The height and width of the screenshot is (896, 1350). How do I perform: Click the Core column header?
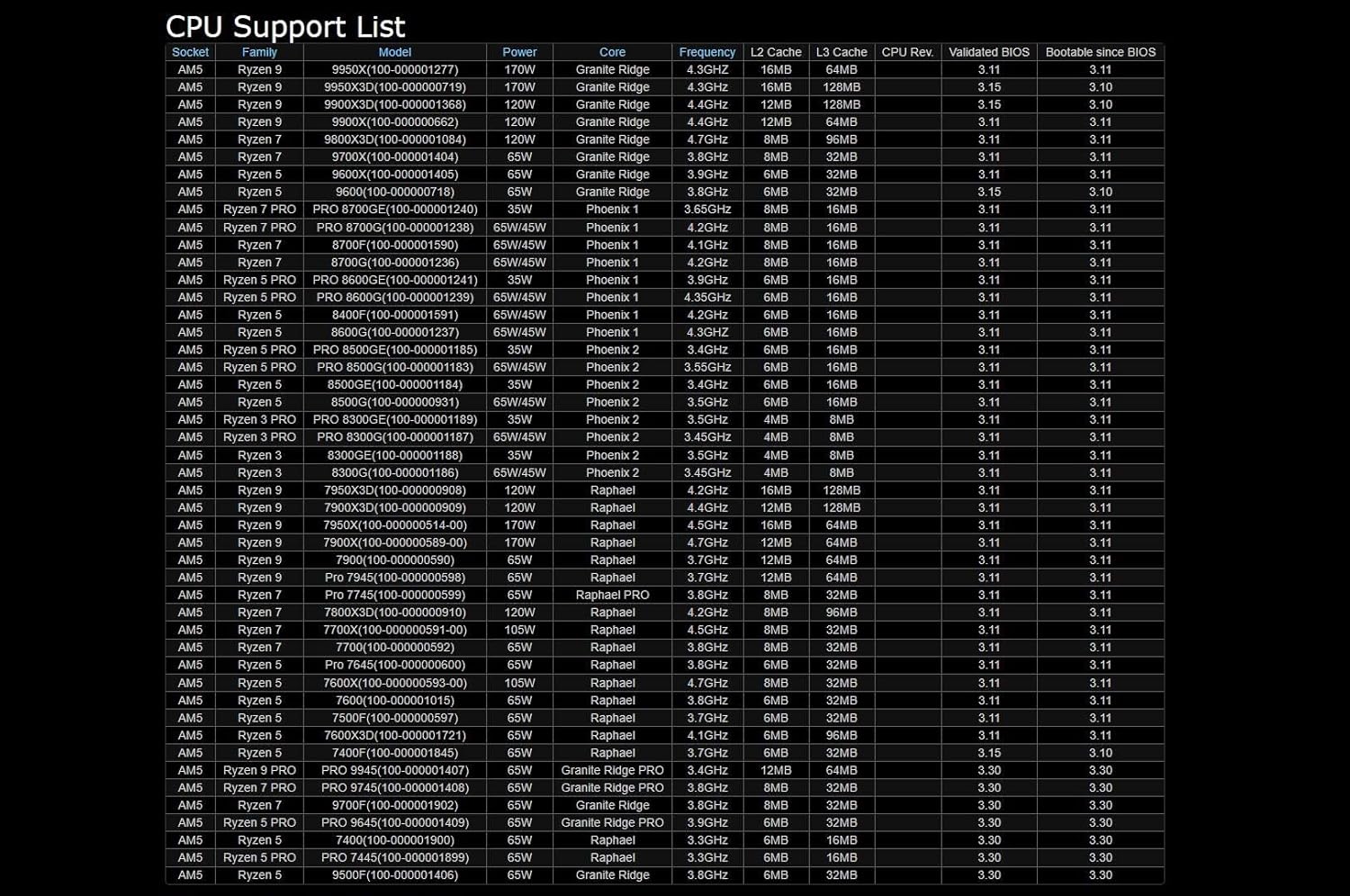pyautogui.click(x=612, y=52)
